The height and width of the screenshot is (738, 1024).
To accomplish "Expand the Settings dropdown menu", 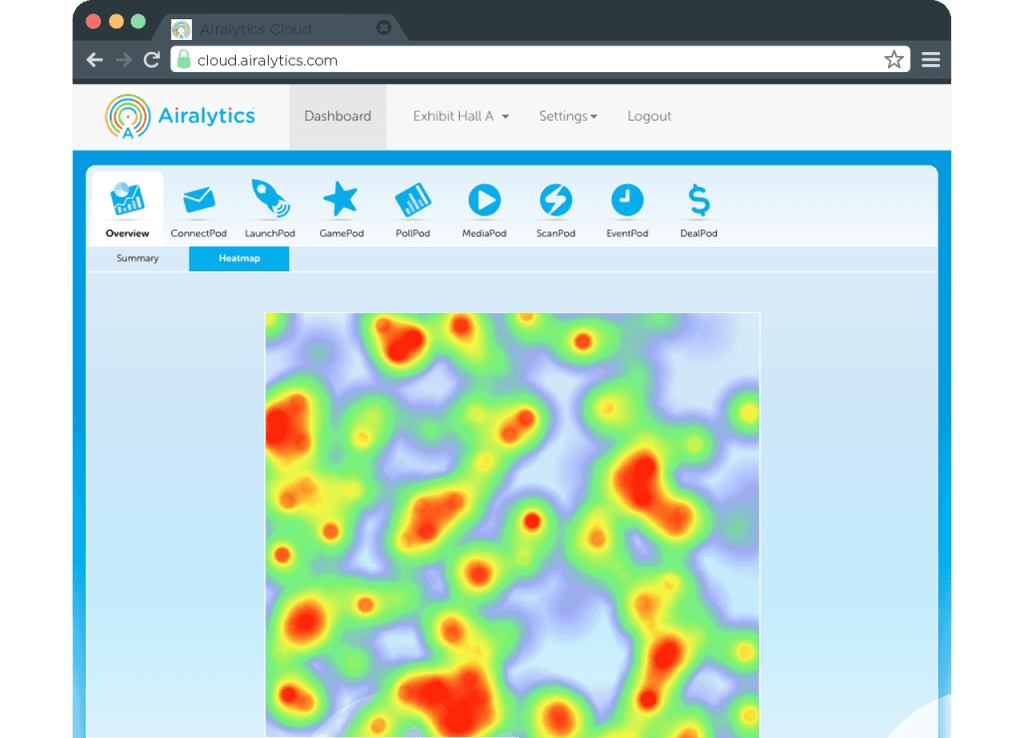I will pos(568,116).
